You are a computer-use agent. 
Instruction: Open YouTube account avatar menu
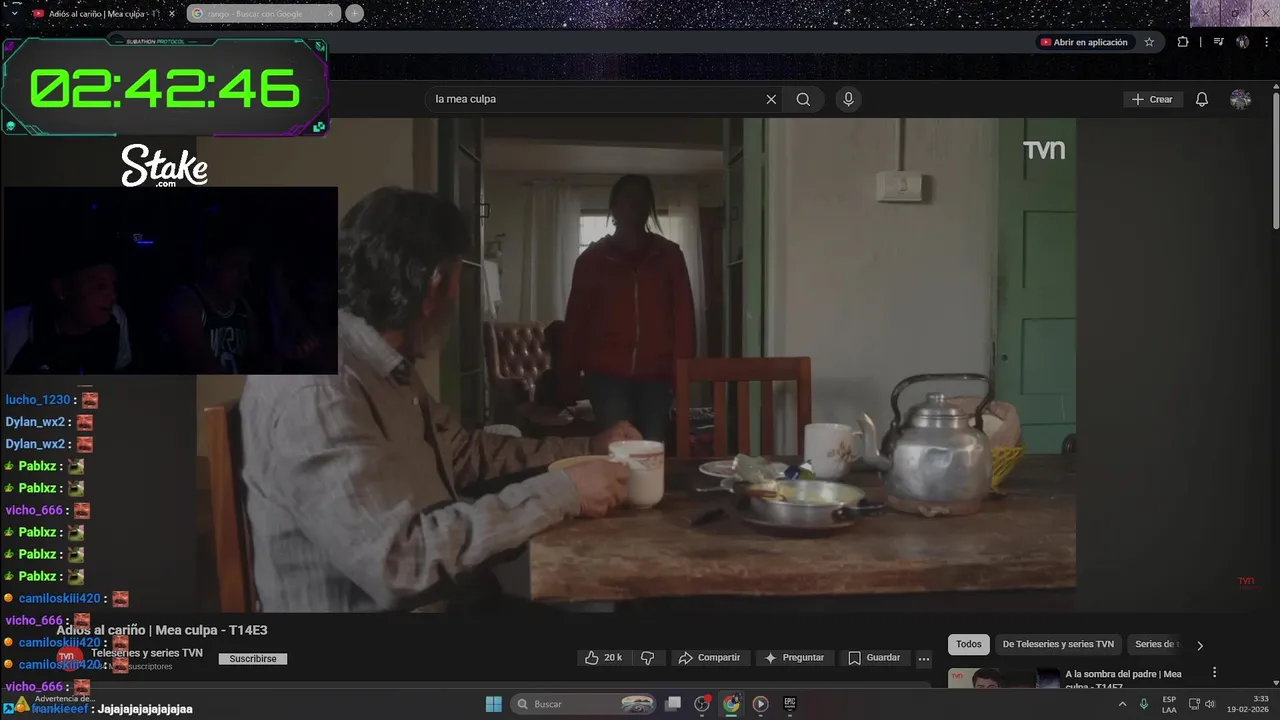click(x=1241, y=99)
